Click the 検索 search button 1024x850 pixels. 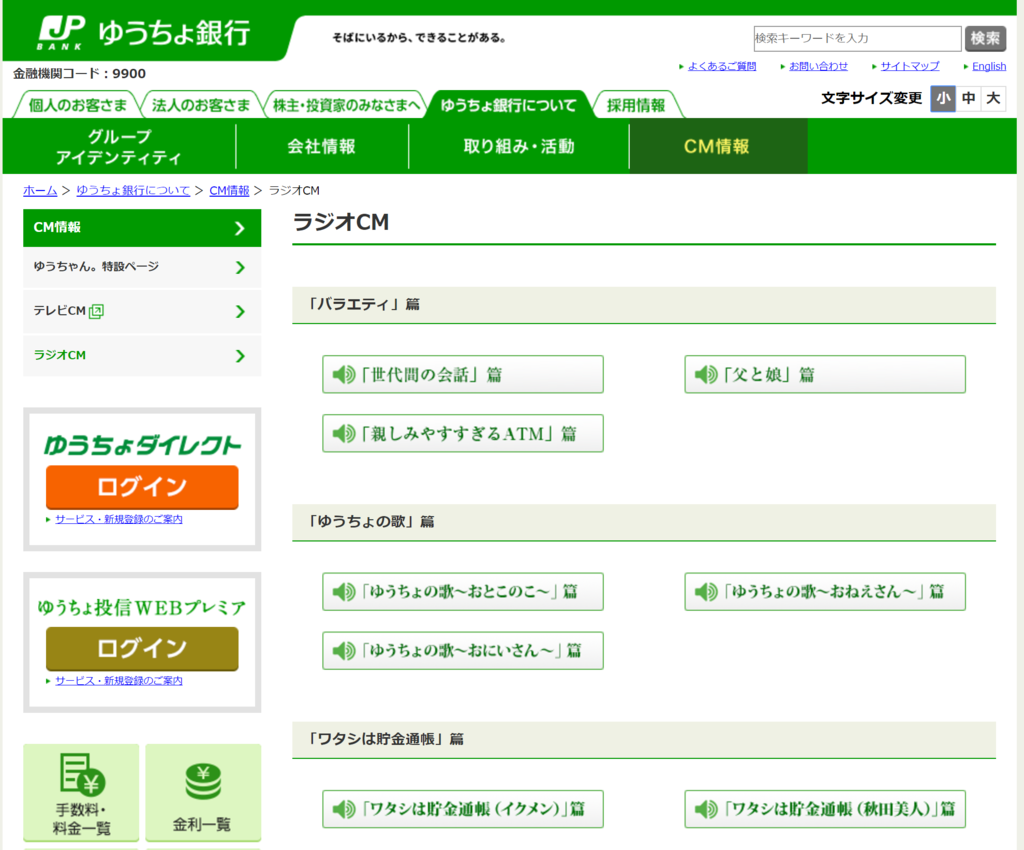pos(985,39)
